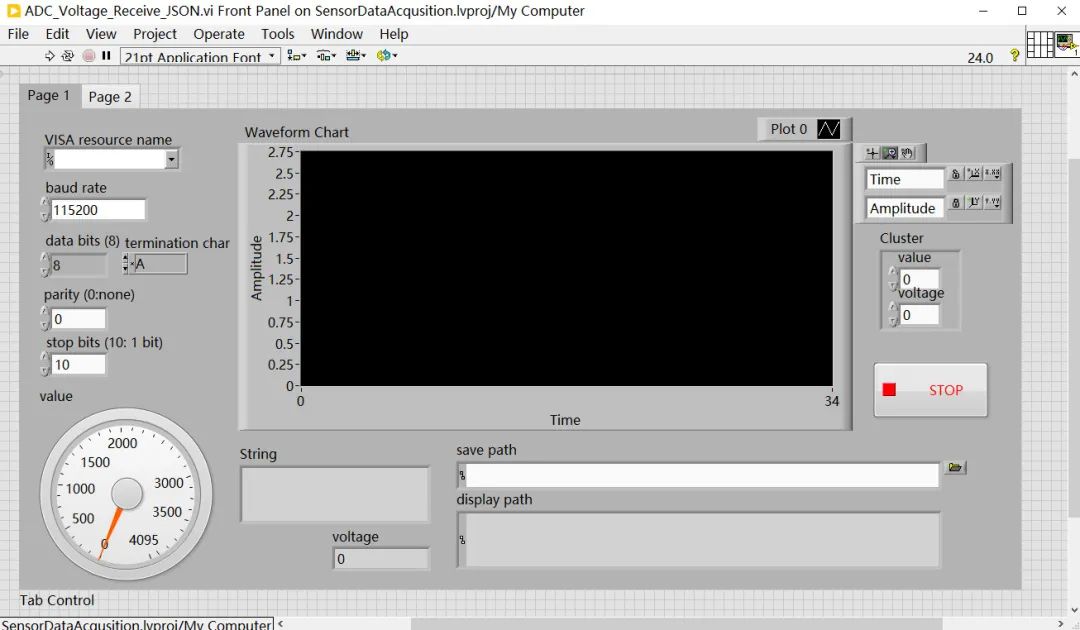Open the Help menu
This screenshot has height=630, width=1080.
(394, 34)
